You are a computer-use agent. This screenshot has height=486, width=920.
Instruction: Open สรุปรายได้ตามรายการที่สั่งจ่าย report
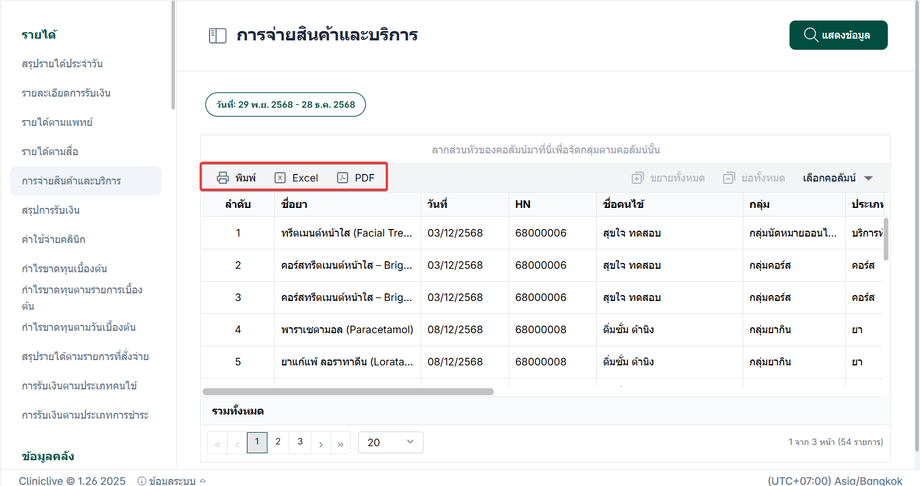(x=85, y=356)
